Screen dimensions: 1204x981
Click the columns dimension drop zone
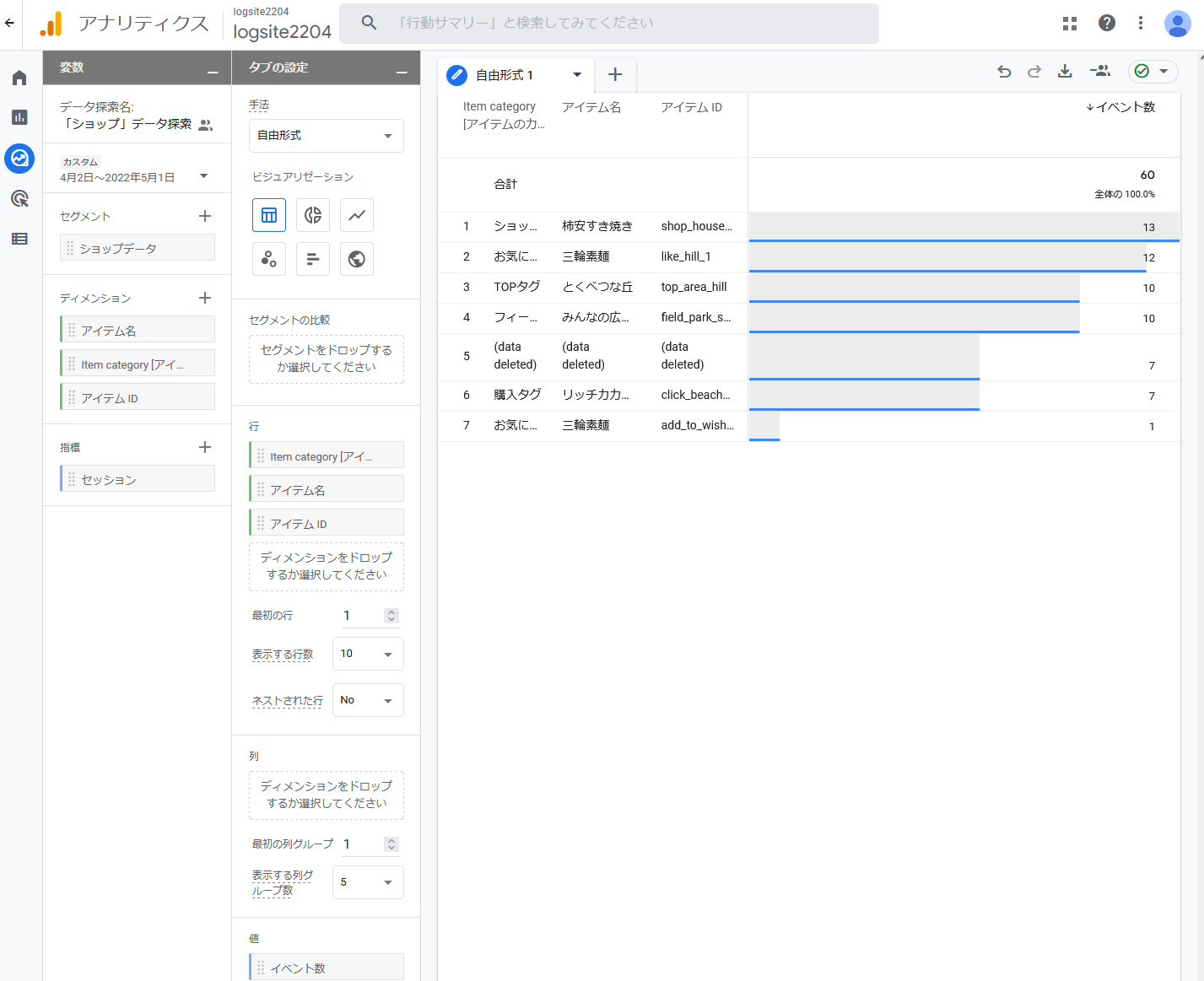(x=327, y=795)
